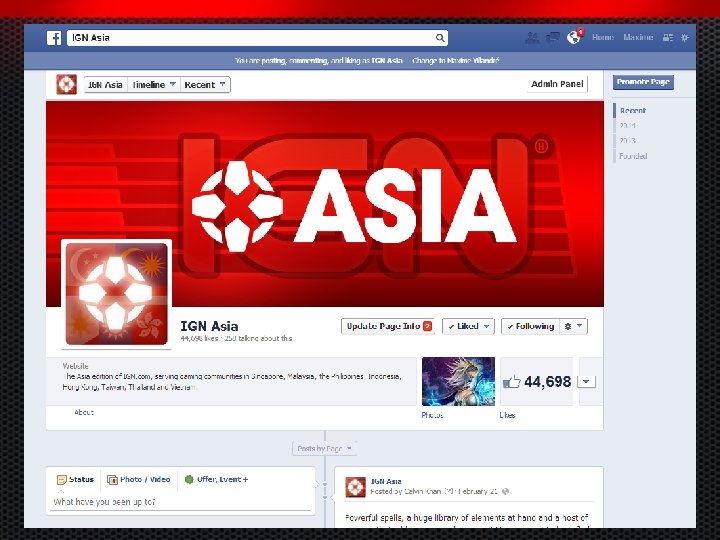Screen dimensions: 720x540
Task: Click the IGN Asia search field
Action: [257, 38]
